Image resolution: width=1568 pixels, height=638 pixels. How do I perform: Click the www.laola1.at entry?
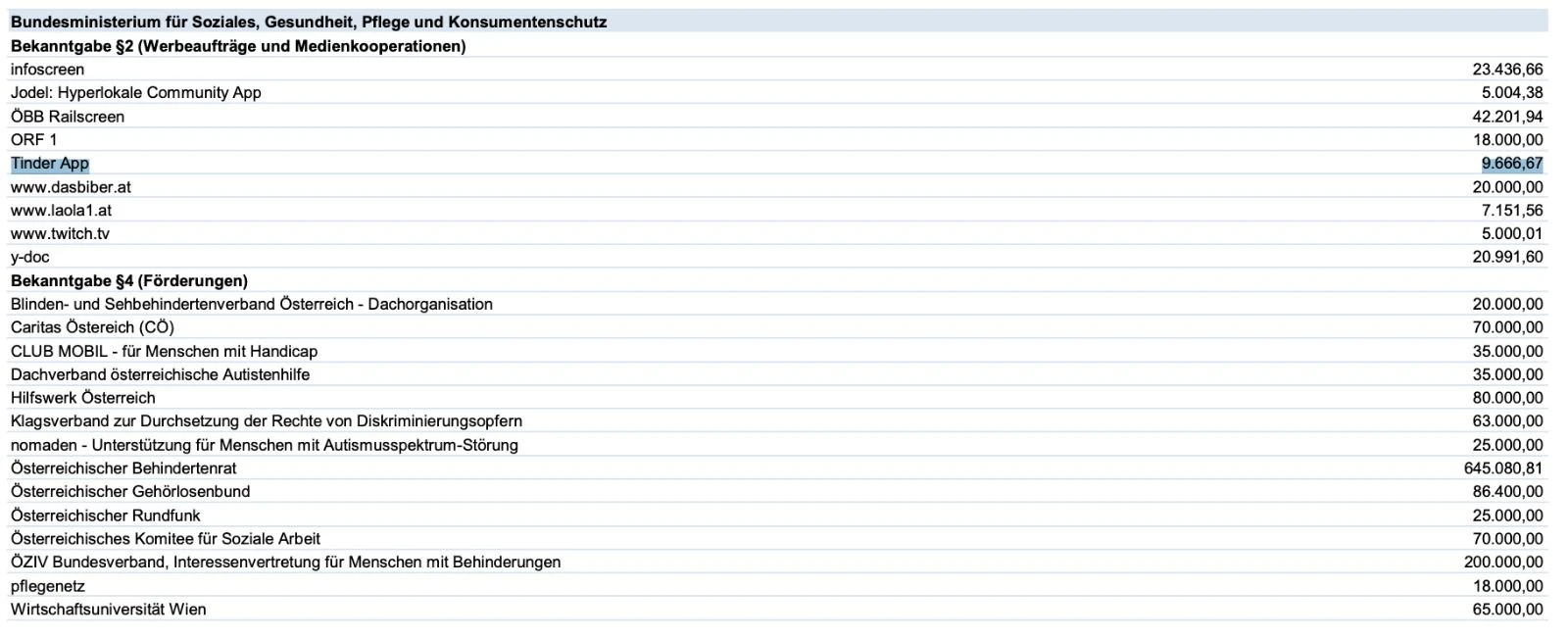click(61, 211)
